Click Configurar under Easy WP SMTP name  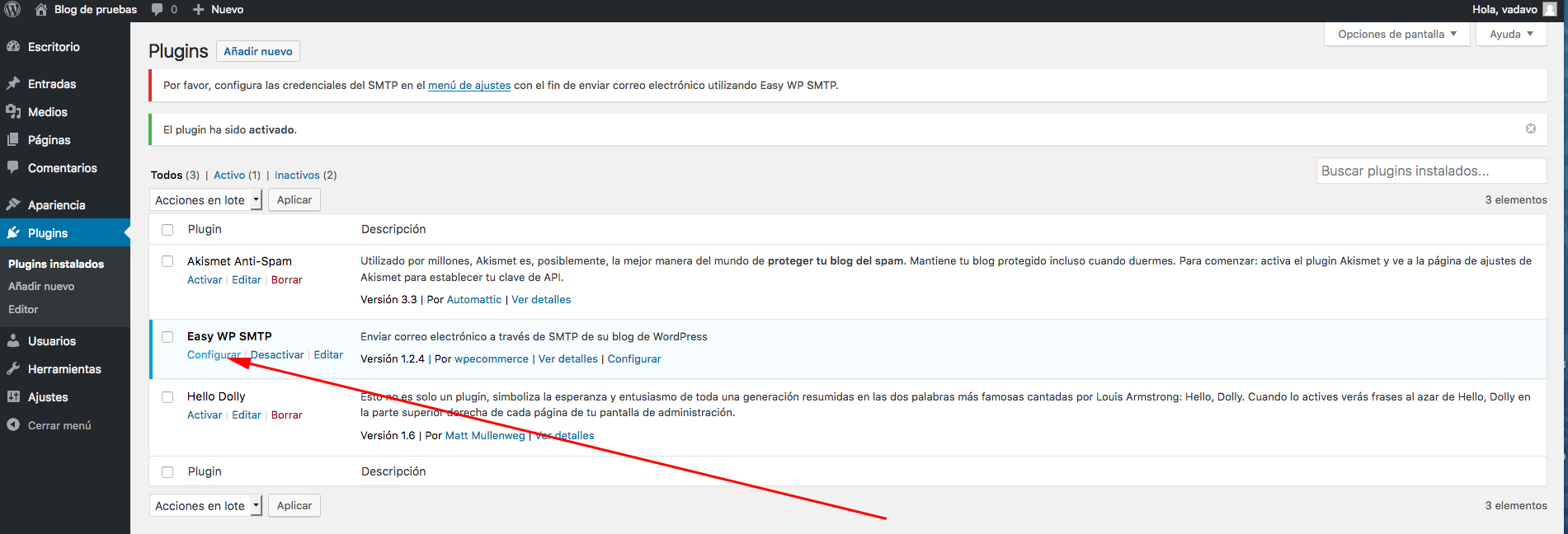[x=214, y=355]
